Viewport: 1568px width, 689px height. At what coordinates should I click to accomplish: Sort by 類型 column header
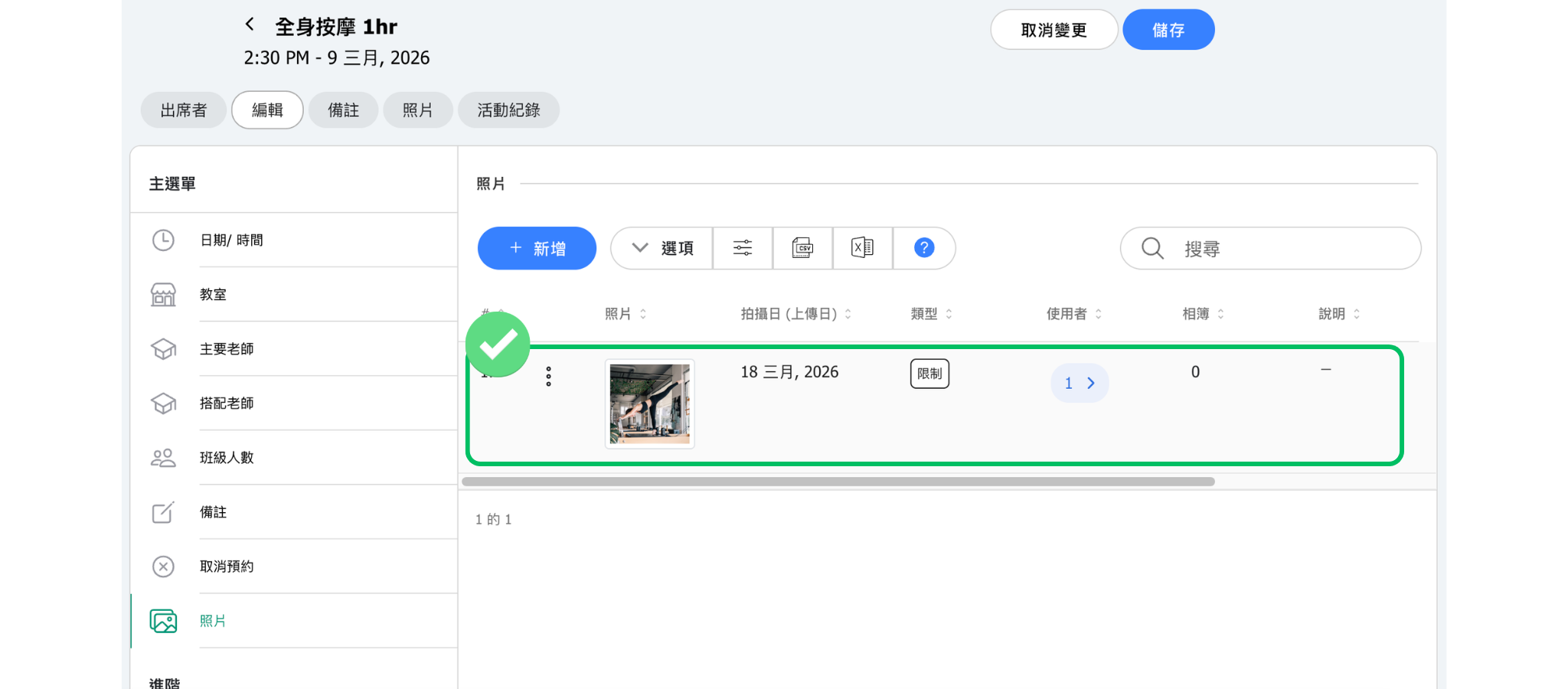[x=931, y=314]
